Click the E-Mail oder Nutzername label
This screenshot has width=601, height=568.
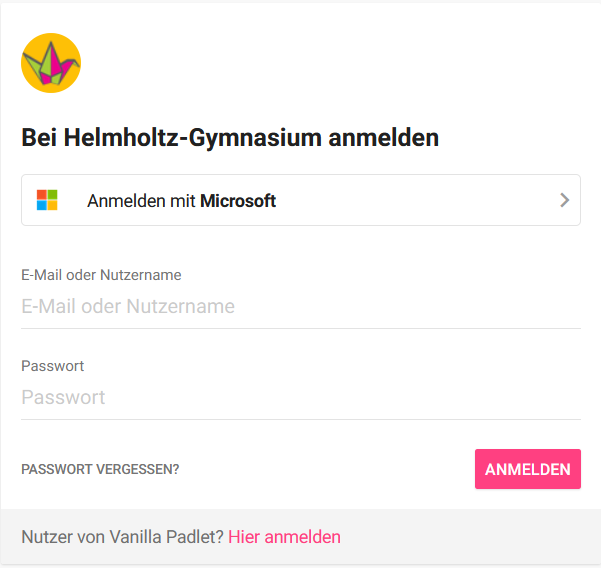pos(101,275)
